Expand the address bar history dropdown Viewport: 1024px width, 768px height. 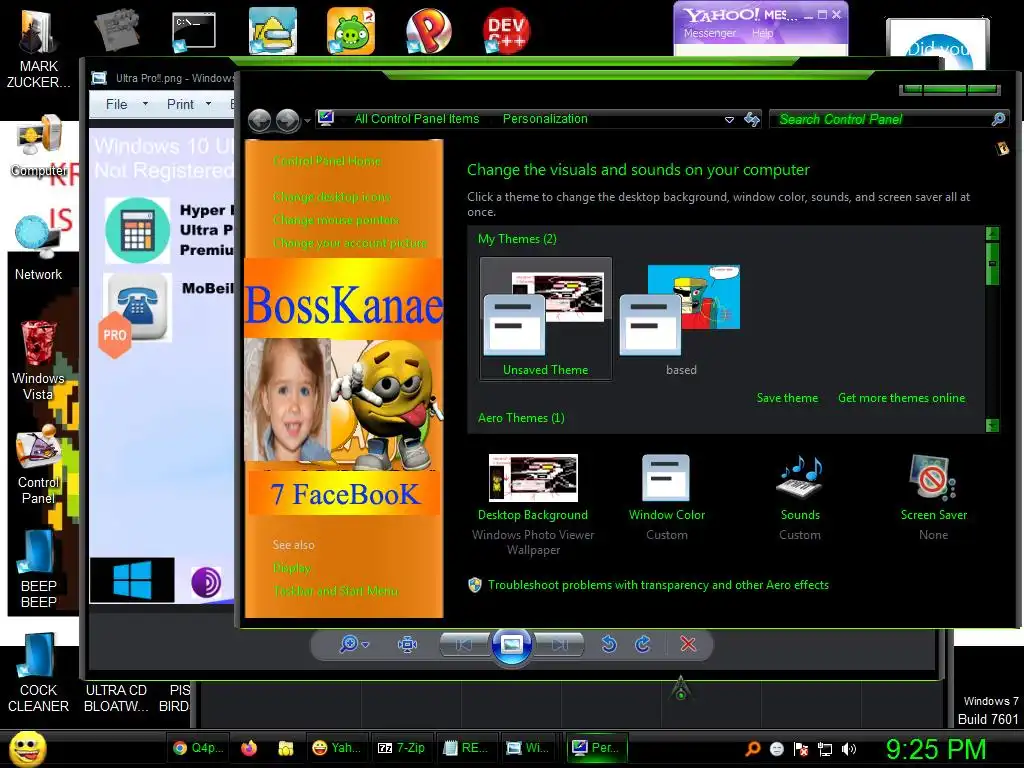pyautogui.click(x=729, y=120)
